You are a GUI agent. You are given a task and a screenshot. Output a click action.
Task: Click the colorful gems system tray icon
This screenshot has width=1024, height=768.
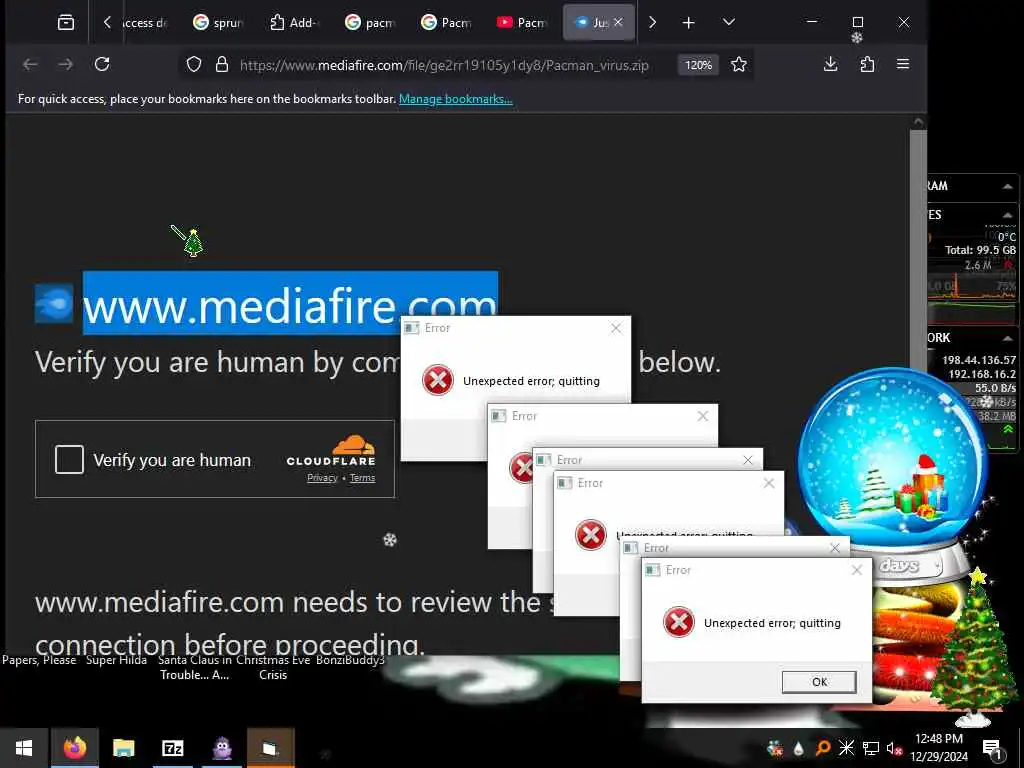coord(775,748)
